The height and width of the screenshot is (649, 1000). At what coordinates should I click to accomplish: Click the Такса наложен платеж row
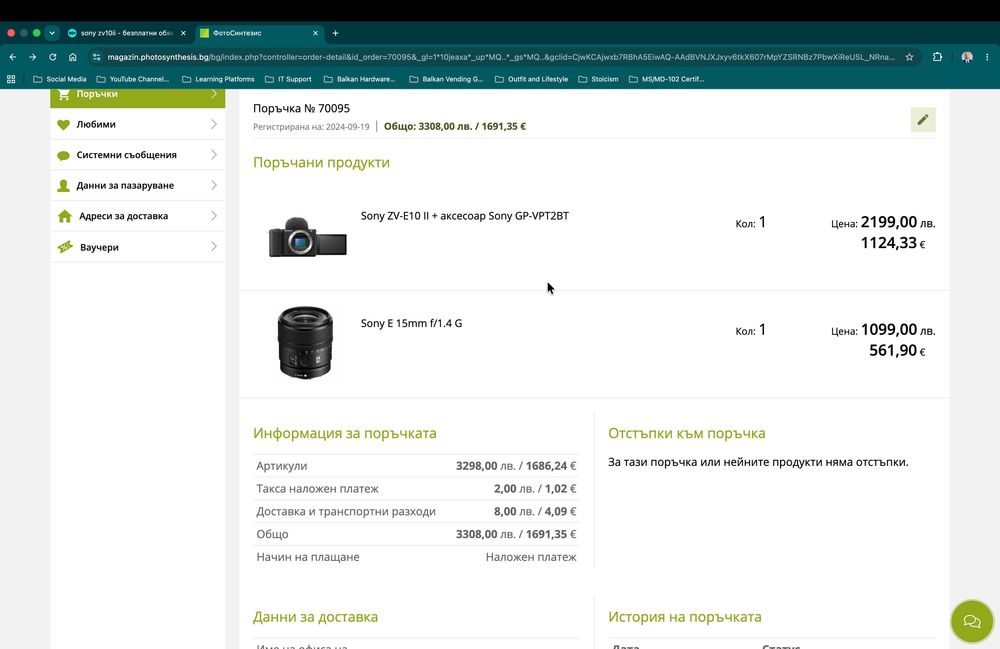[416, 489]
